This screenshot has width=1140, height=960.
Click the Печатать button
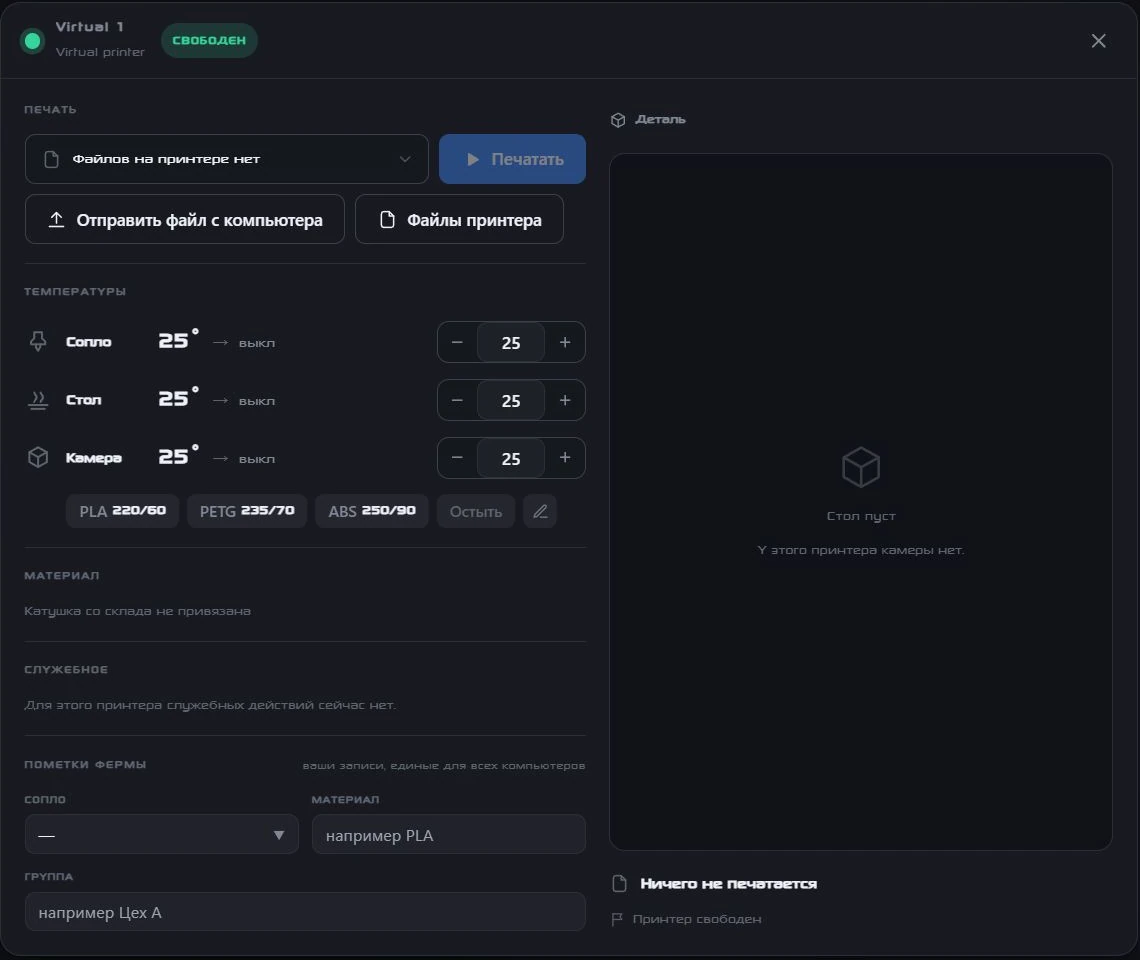[x=513, y=159]
